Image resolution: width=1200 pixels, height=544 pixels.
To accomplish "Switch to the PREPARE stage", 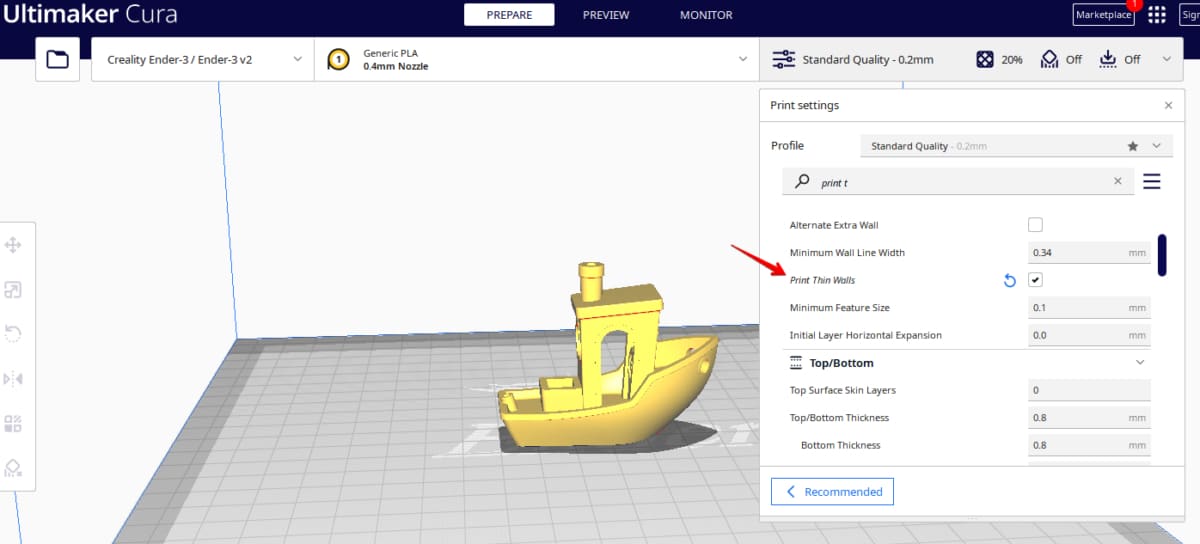I will pyautogui.click(x=509, y=15).
